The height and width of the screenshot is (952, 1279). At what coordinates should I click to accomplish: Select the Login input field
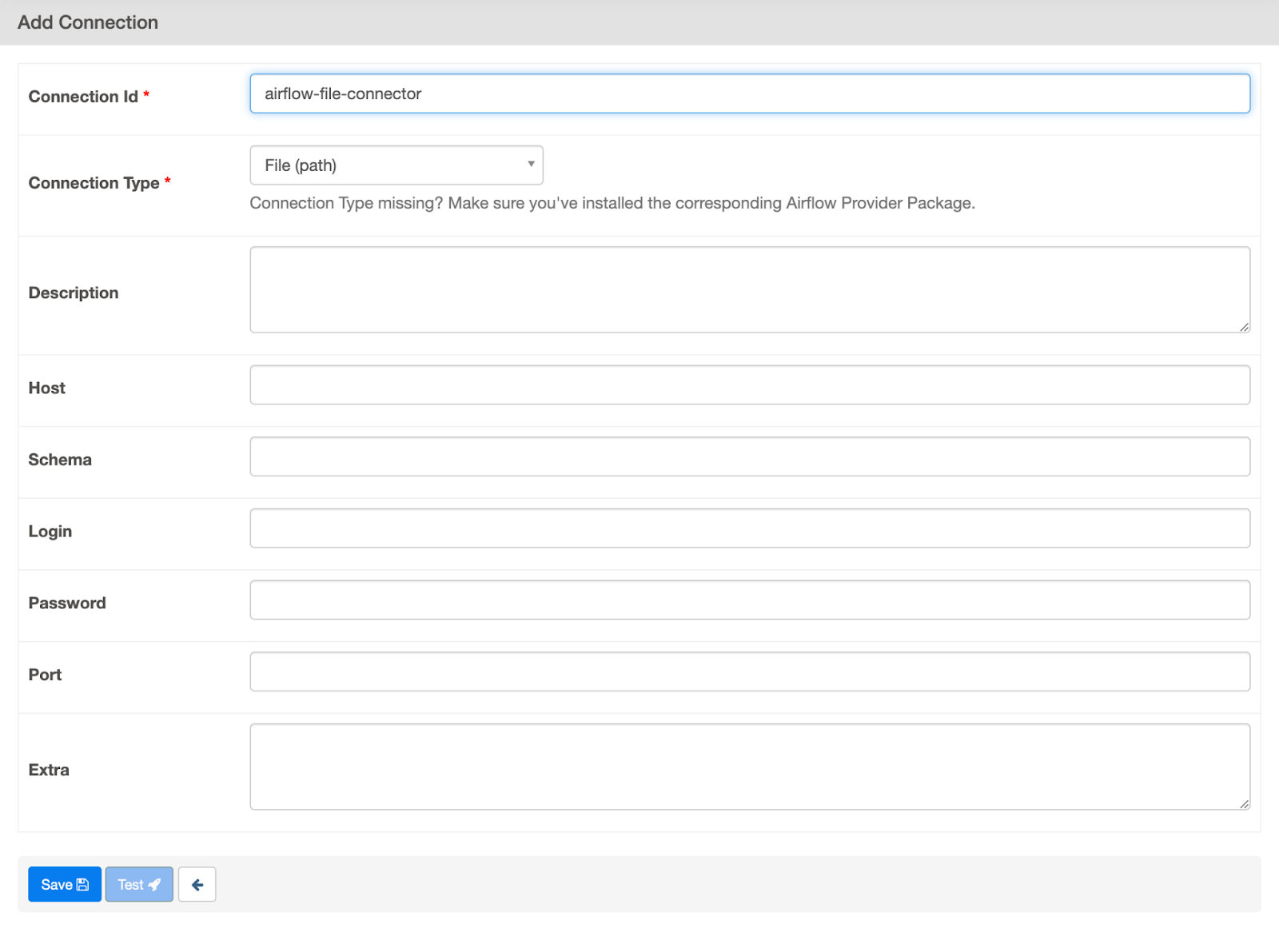(749, 528)
